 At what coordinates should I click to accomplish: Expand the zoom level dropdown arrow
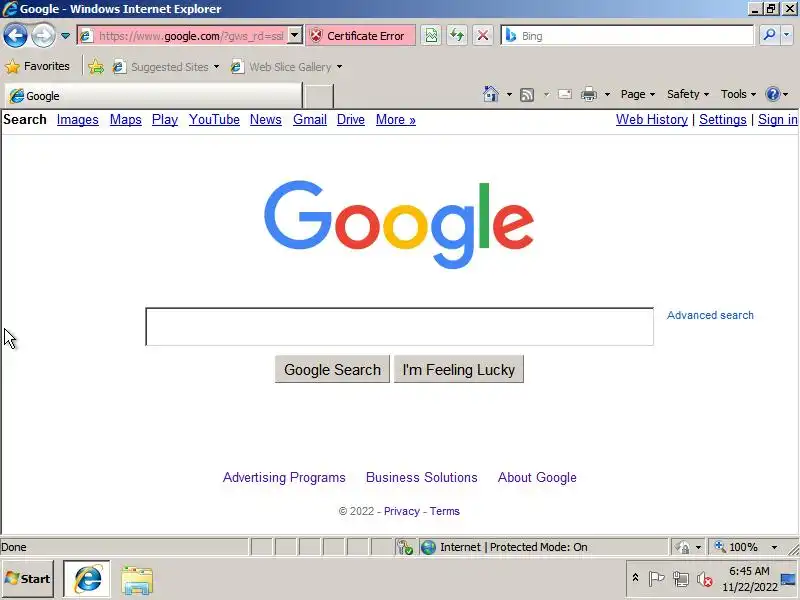774,547
